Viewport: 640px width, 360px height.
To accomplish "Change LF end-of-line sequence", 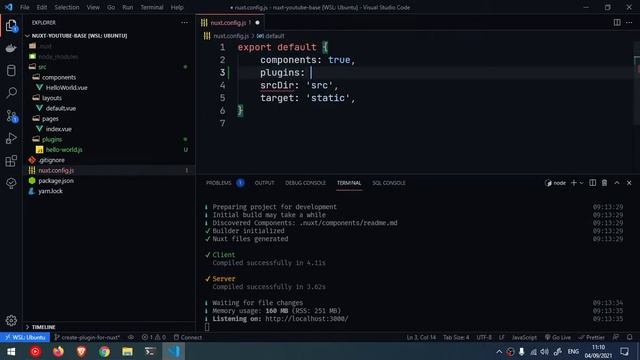I will pyautogui.click(x=501, y=337).
